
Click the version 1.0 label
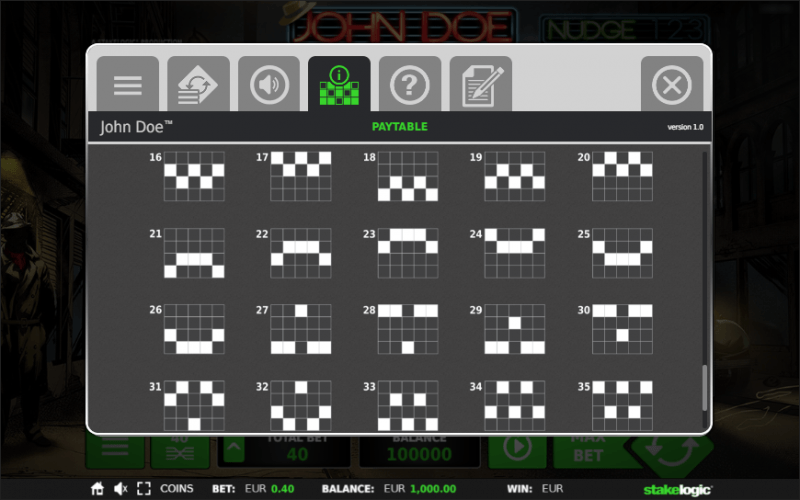(x=685, y=127)
